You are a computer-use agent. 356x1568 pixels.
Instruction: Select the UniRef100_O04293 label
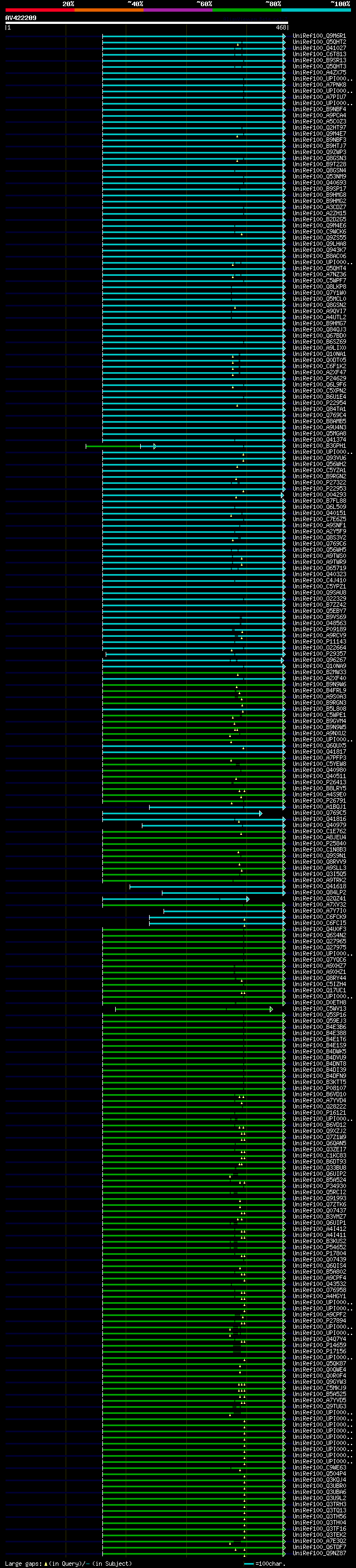coord(319,494)
